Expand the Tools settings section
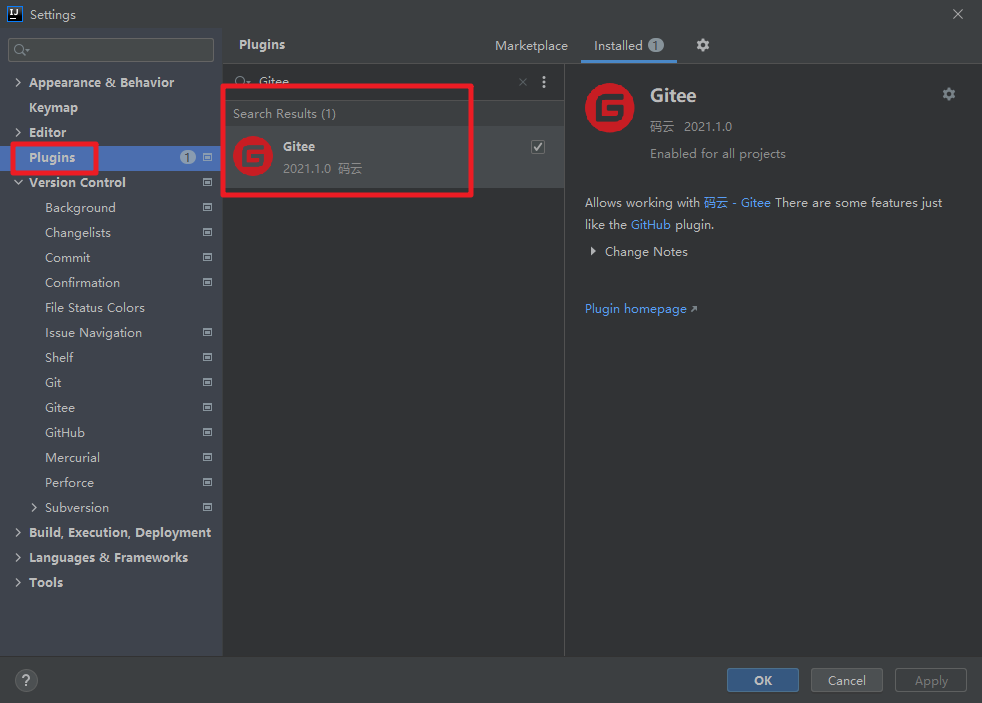Viewport: 982px width, 703px height. click(18, 583)
